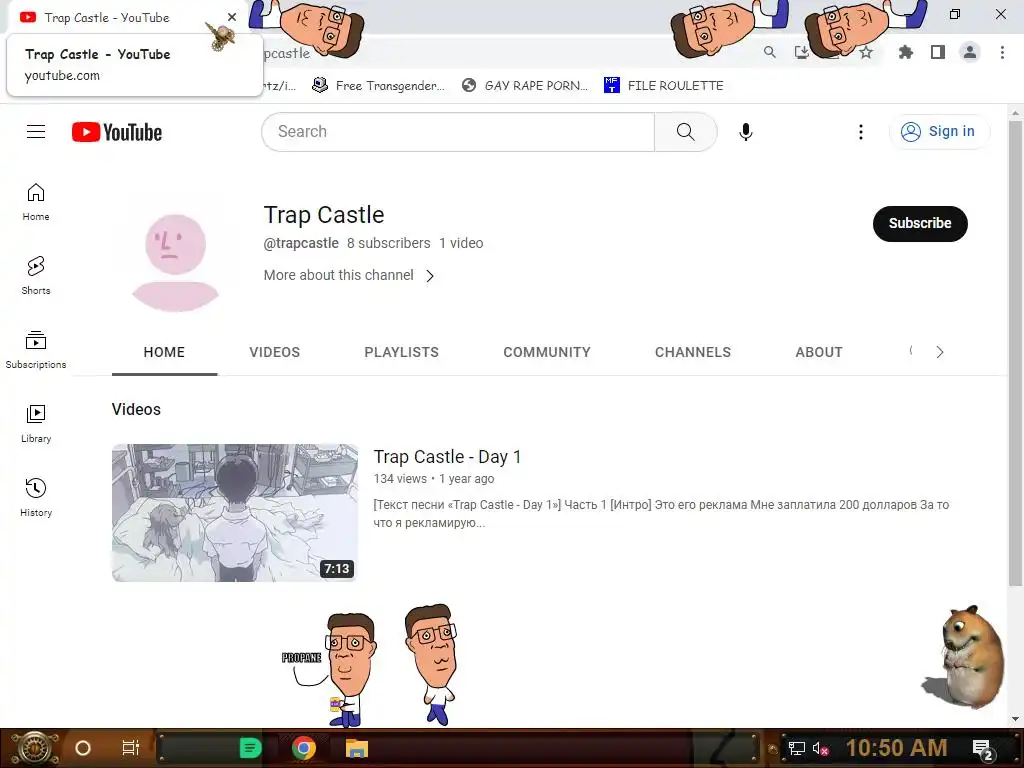The image size is (1024, 768).
Task: Click the Cortana circle on taskbar
Action: point(83,748)
